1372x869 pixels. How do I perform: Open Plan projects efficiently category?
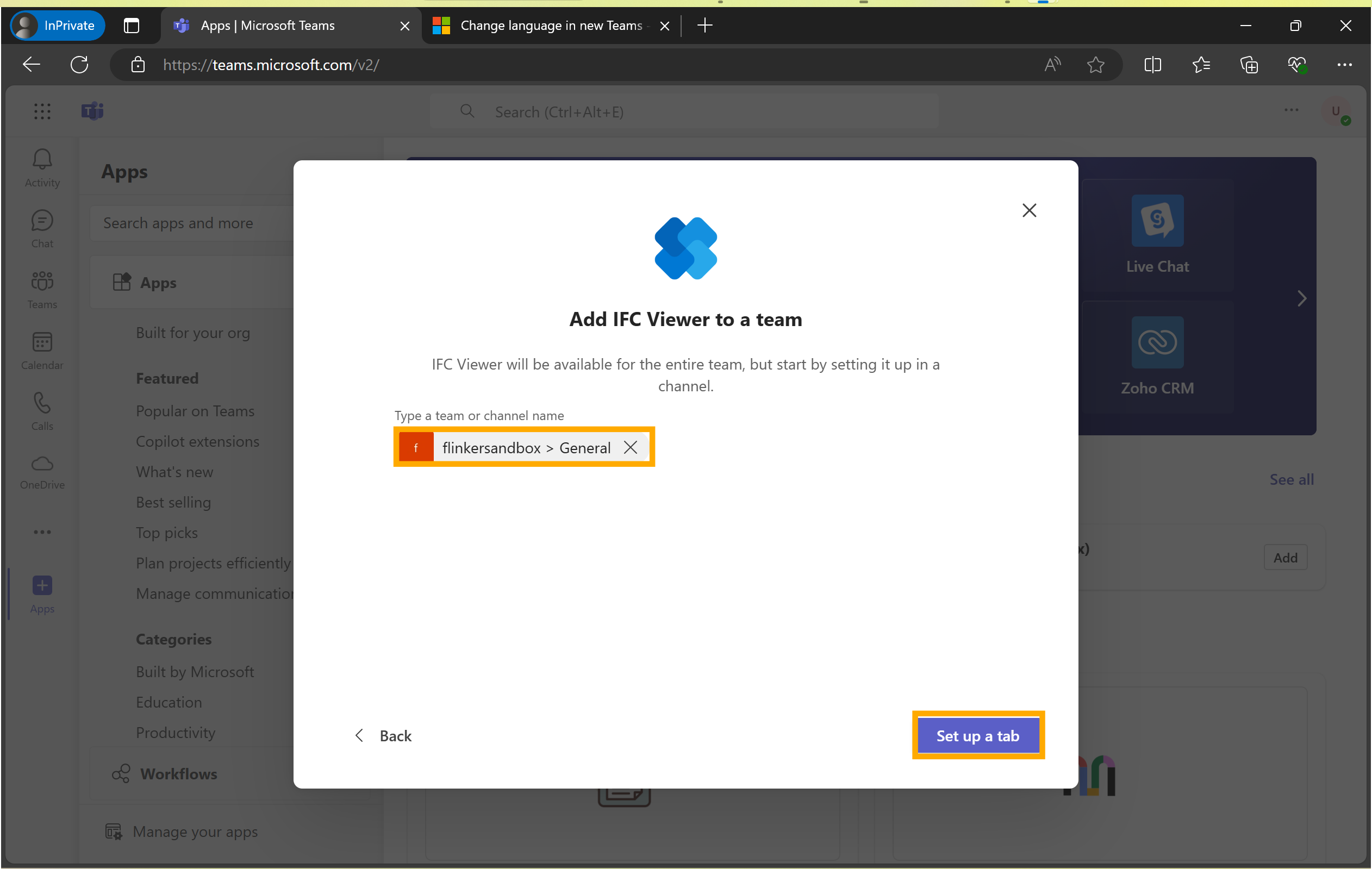coord(213,562)
